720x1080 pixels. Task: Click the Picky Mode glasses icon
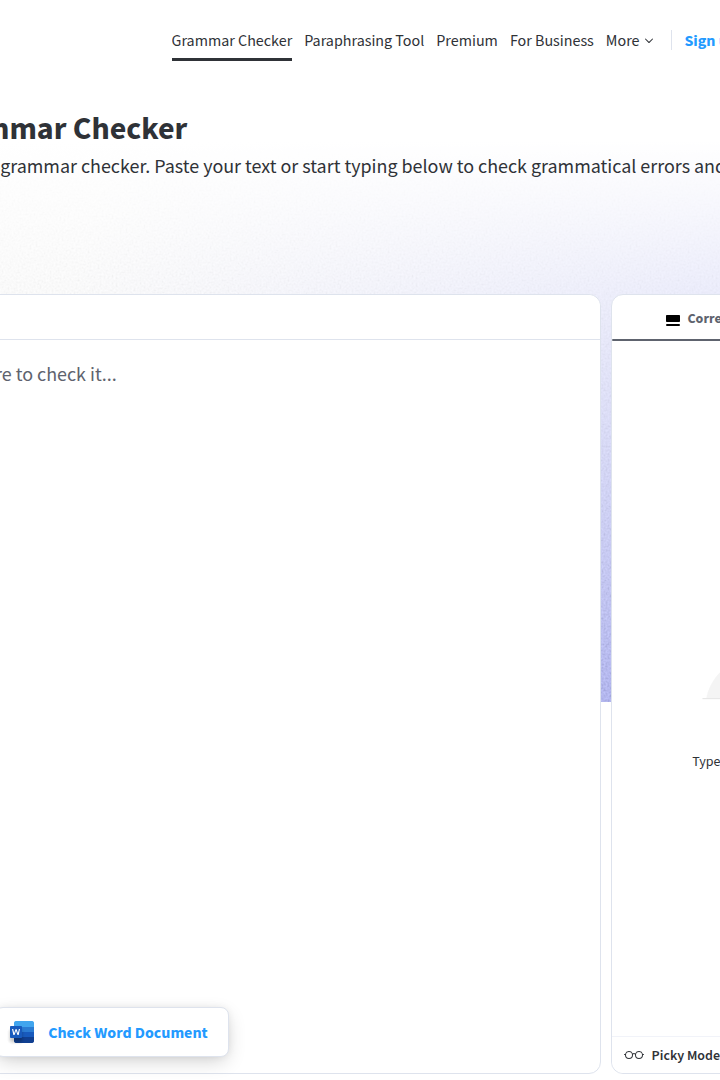click(634, 1055)
